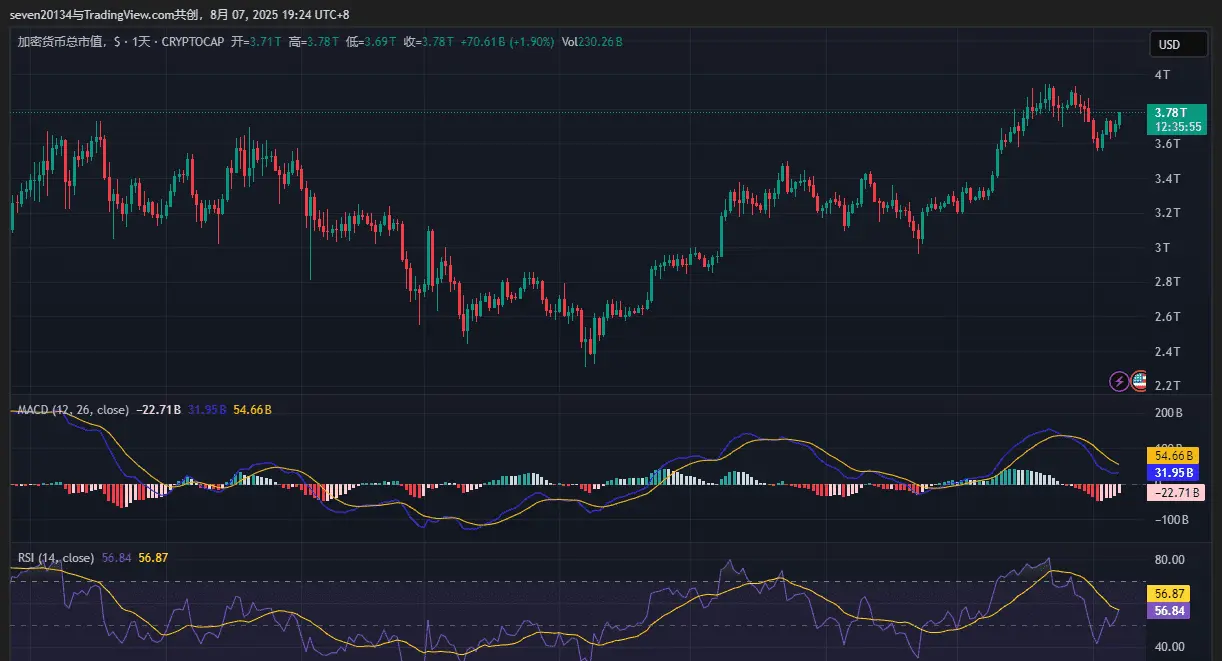Click the 80.00 label on RSI axis
1222x661 pixels.
coord(1169,560)
